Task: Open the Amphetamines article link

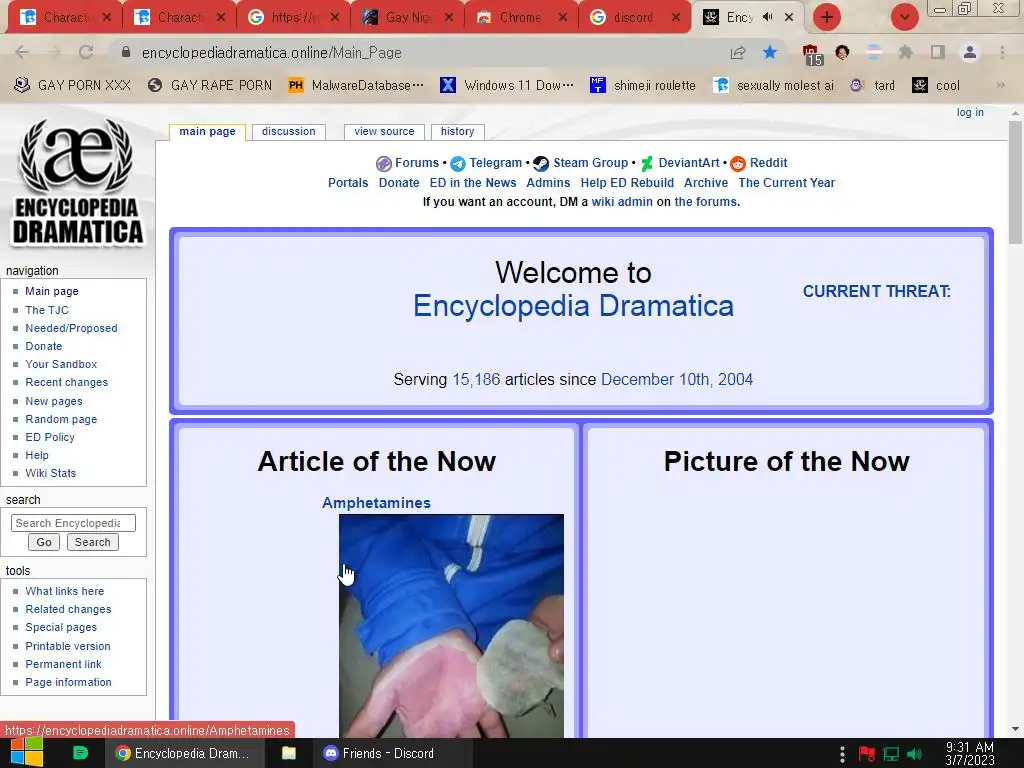Action: point(376,503)
